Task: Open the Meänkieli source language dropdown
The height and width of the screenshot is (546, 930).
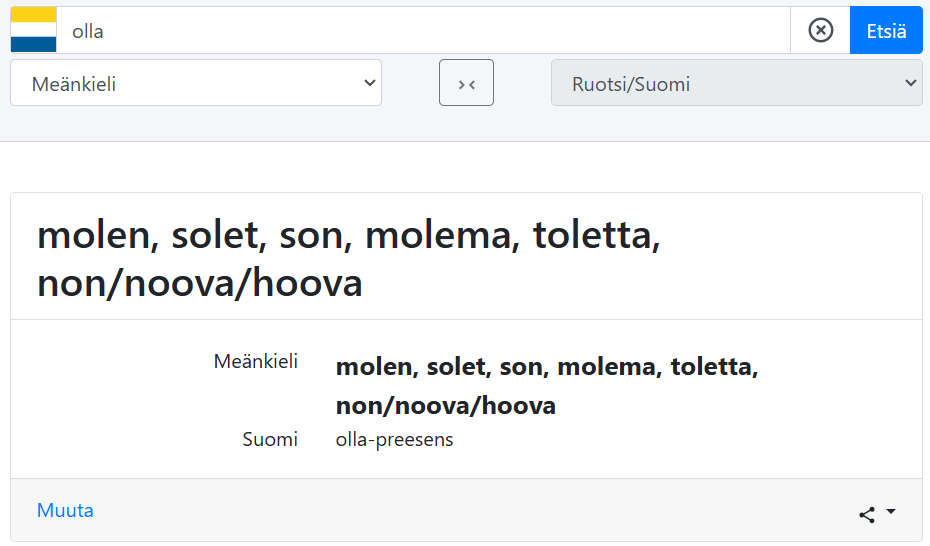Action: pyautogui.click(x=195, y=83)
